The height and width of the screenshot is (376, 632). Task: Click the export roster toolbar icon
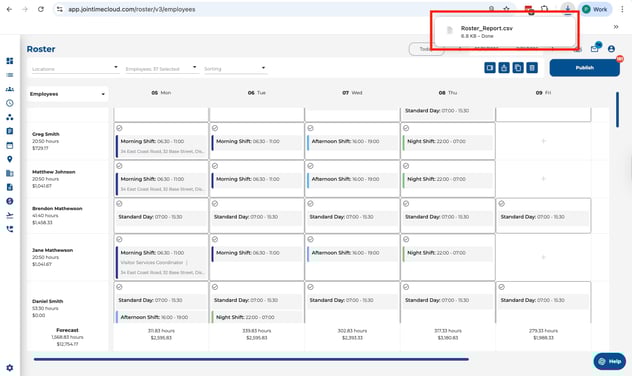coord(504,68)
